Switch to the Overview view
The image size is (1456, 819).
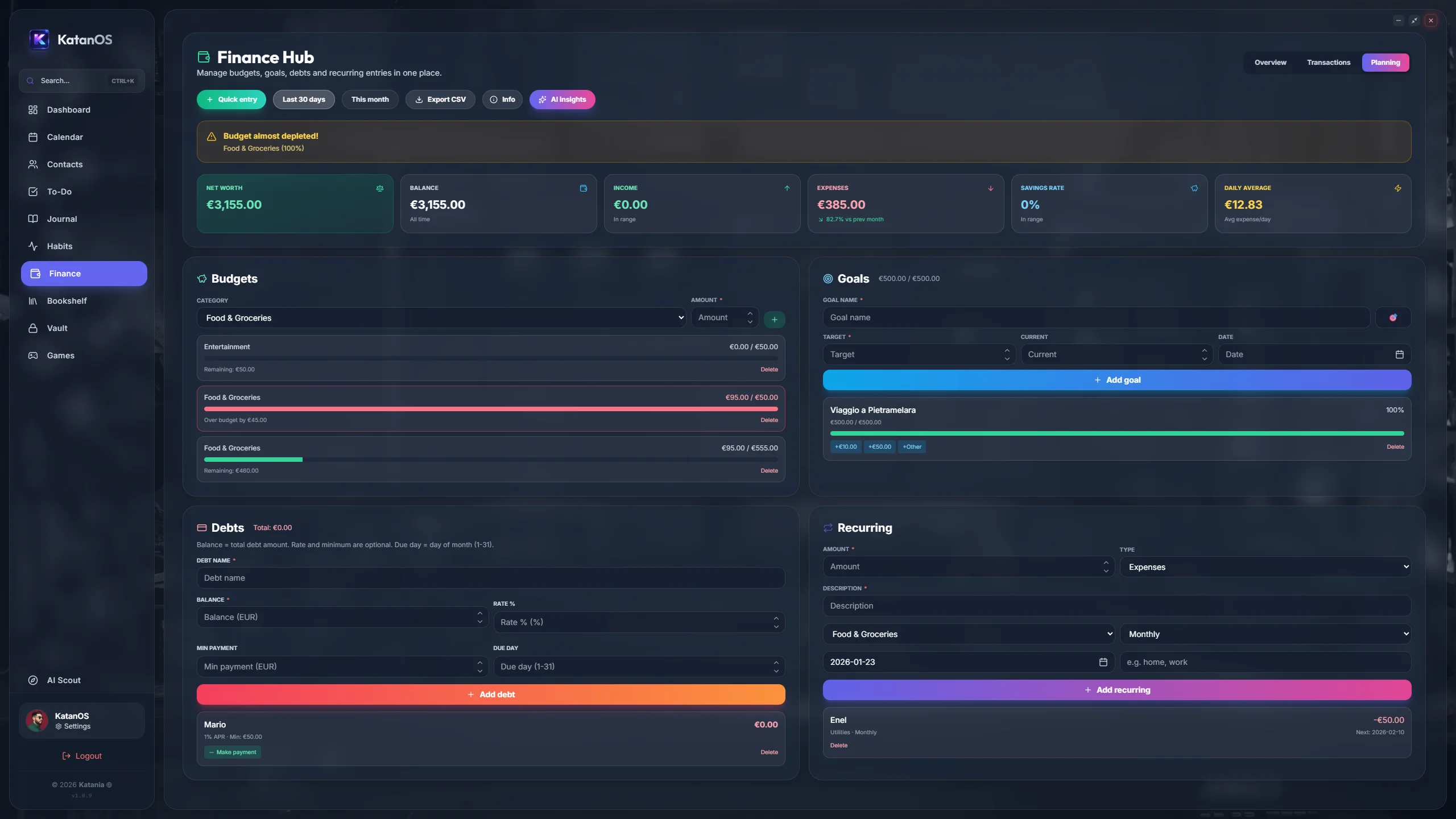click(x=1270, y=63)
